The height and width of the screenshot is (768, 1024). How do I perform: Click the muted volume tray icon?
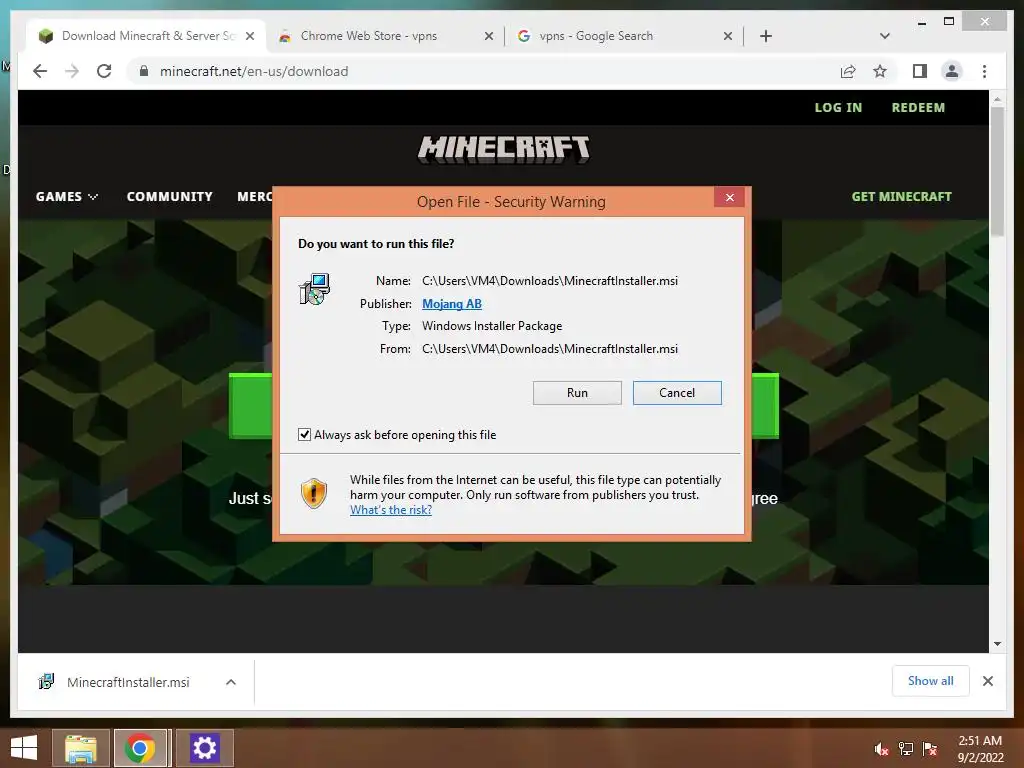click(881, 749)
